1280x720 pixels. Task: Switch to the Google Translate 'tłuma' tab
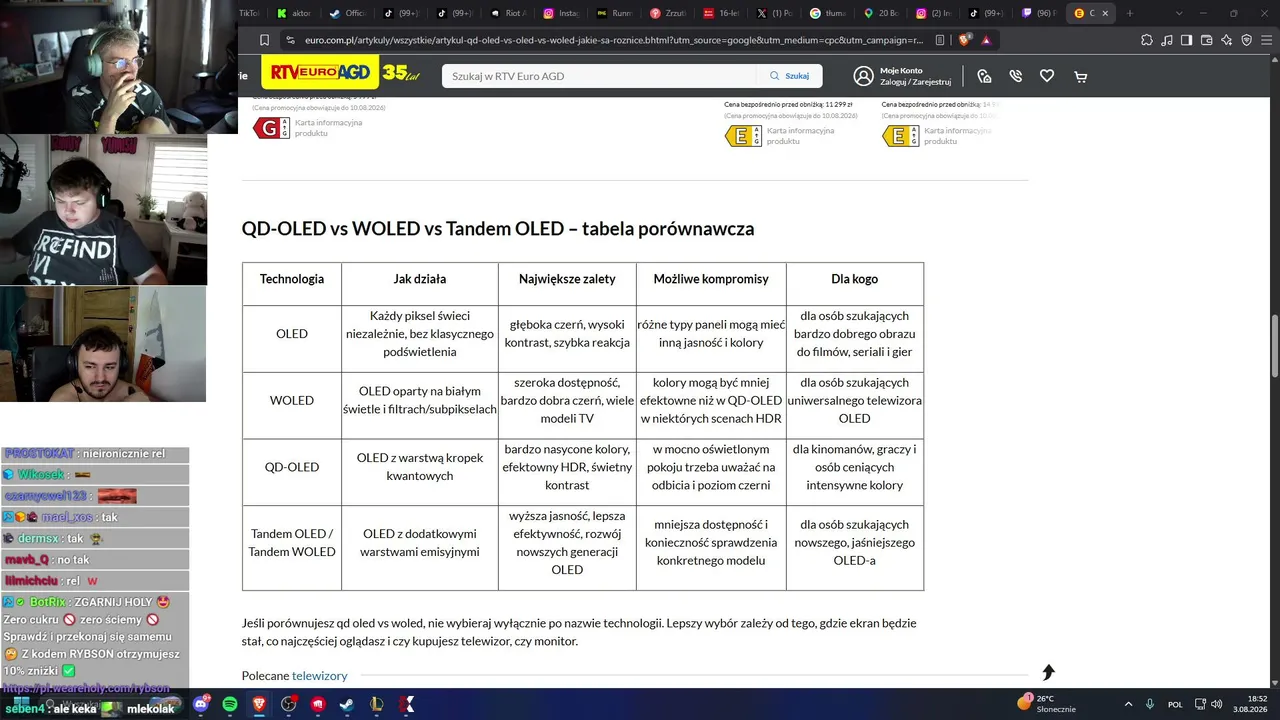828,13
